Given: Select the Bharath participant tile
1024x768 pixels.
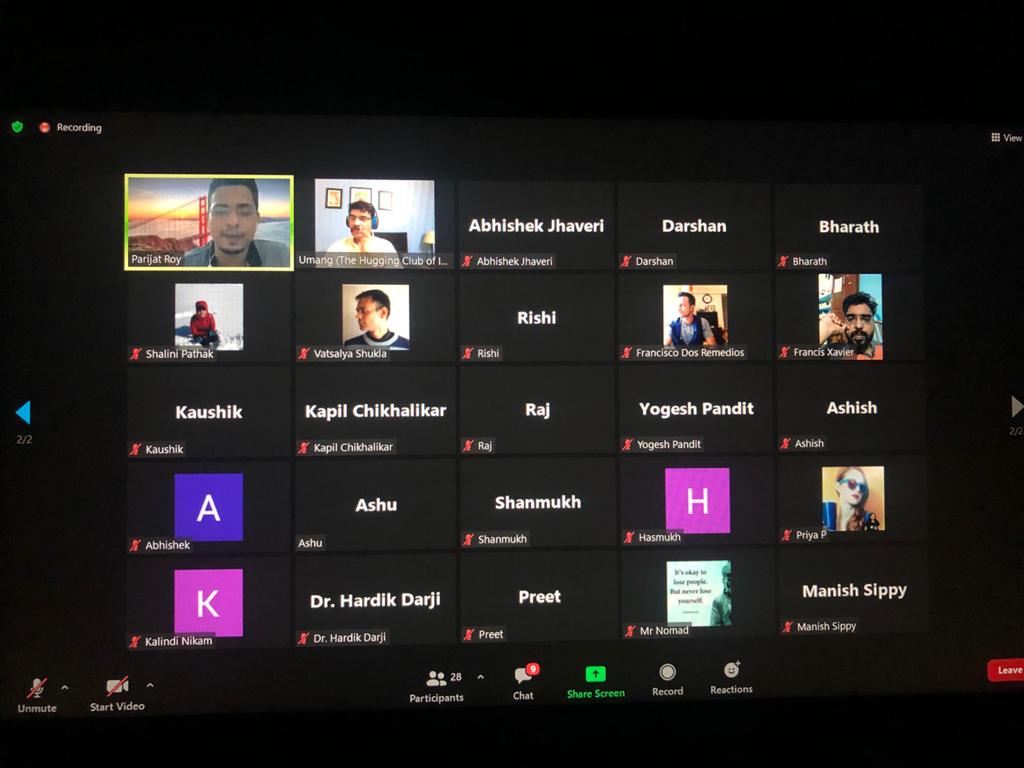Looking at the screenshot, I should point(848,226).
